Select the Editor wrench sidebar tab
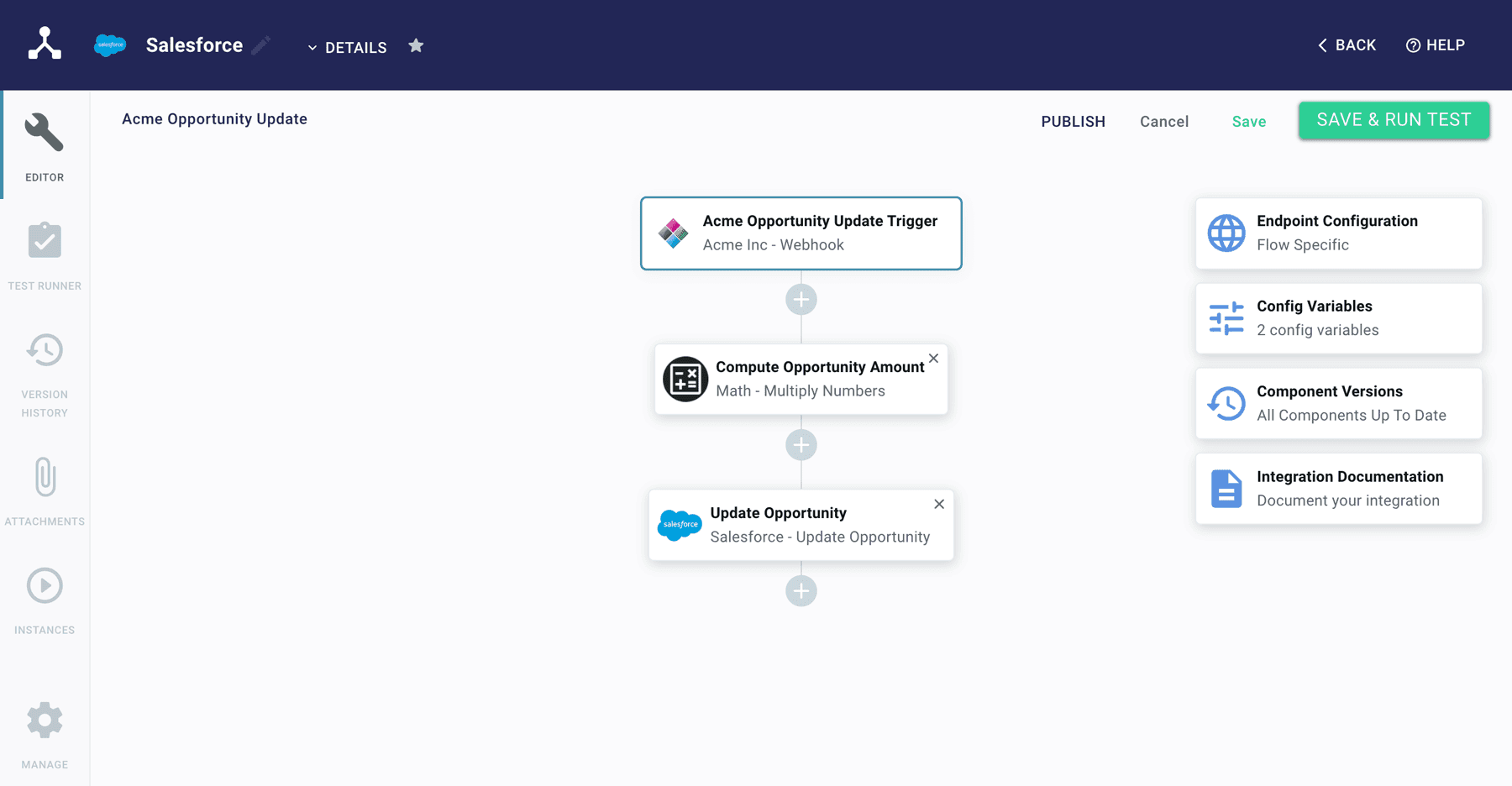Image resolution: width=1512 pixels, height=786 pixels. click(45, 145)
